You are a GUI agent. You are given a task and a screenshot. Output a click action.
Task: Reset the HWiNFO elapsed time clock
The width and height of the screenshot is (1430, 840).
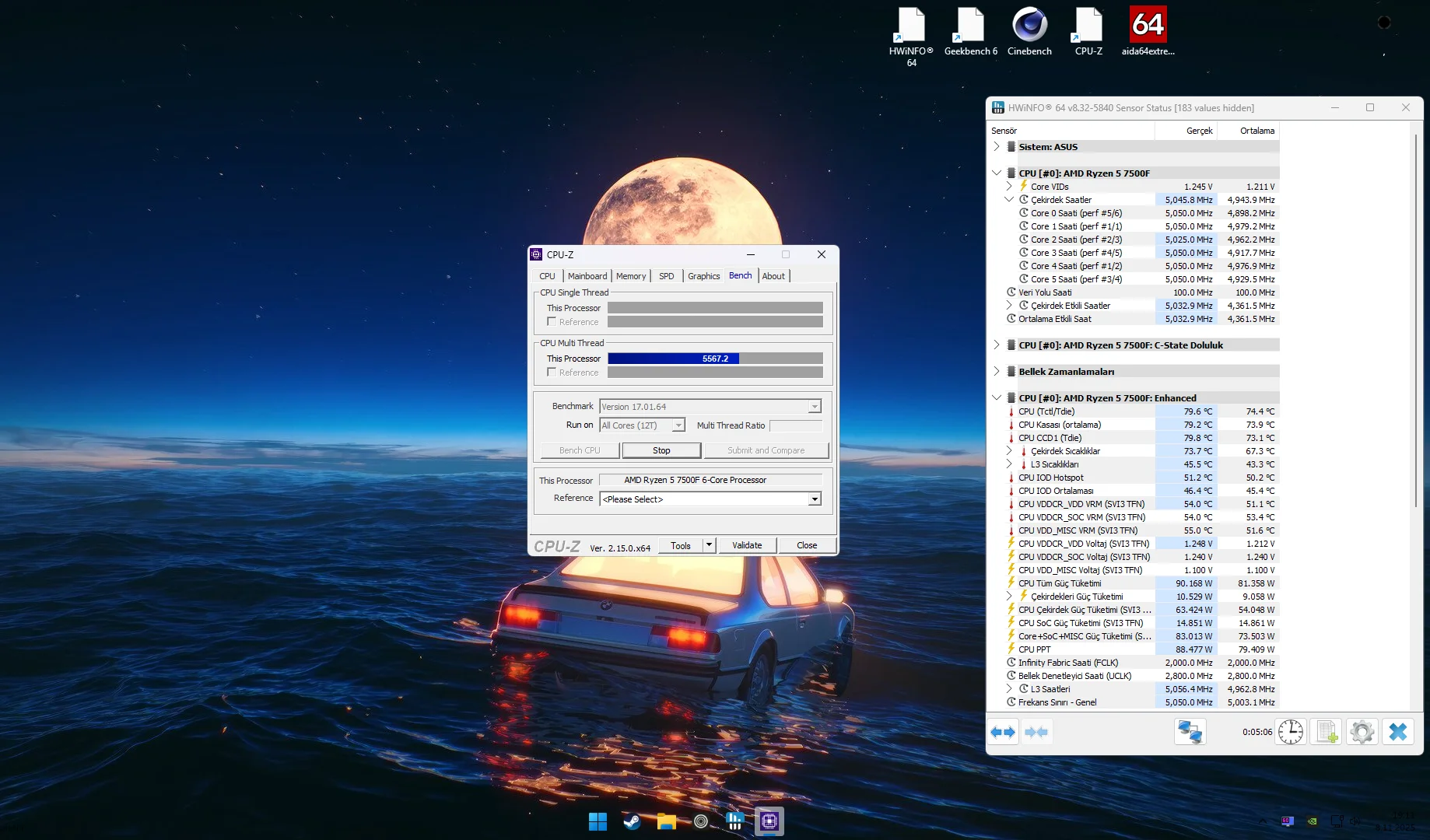(x=1290, y=732)
